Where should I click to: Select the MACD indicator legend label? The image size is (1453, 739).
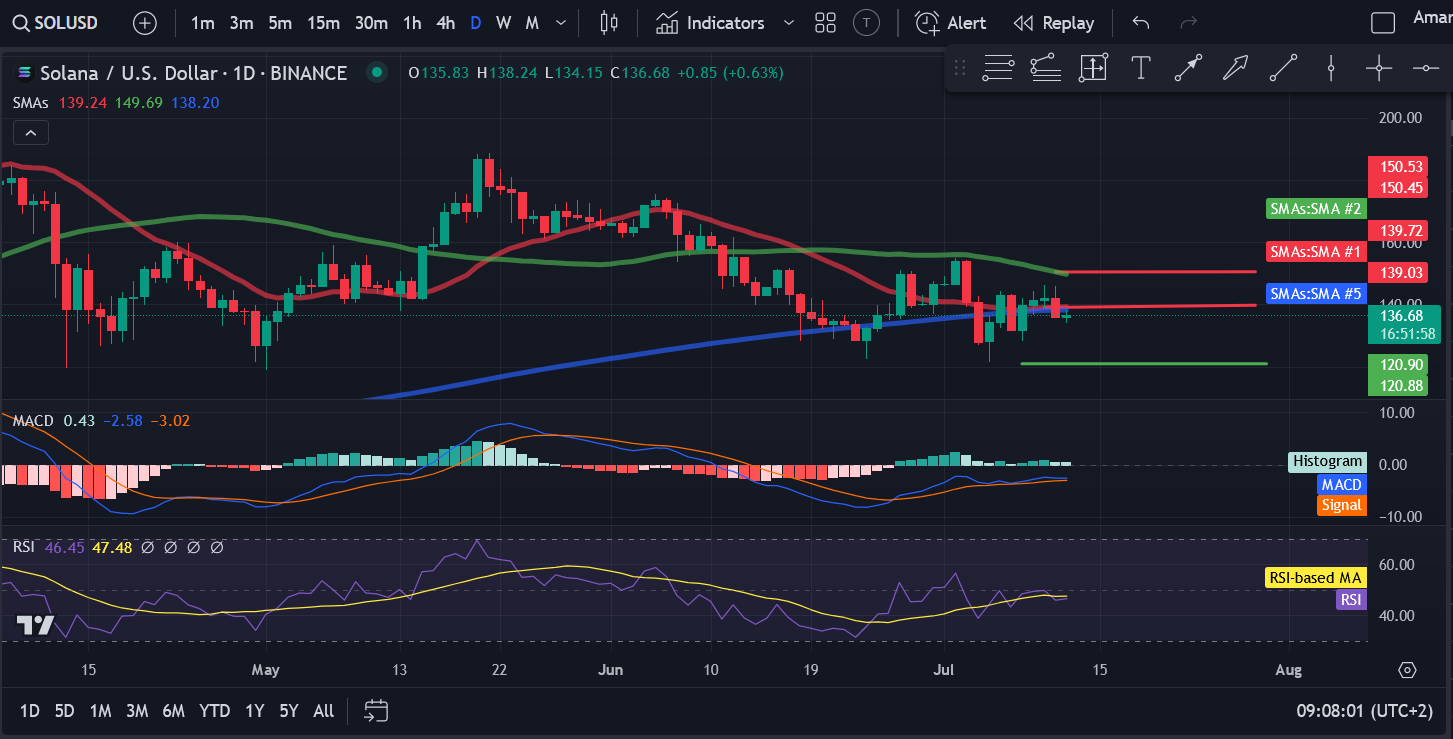pyautogui.click(x=33, y=421)
